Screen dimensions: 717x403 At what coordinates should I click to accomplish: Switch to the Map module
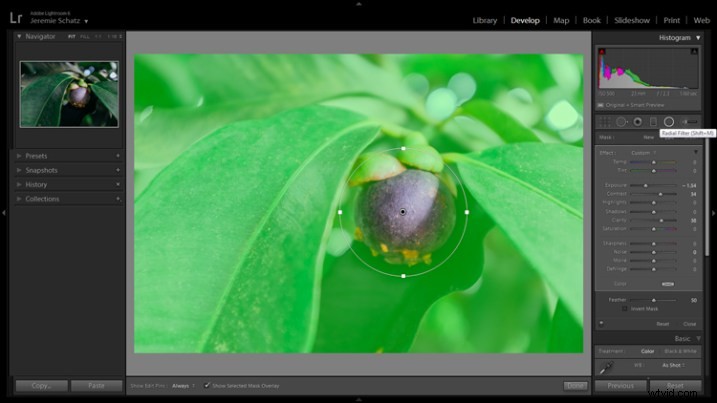click(561, 20)
